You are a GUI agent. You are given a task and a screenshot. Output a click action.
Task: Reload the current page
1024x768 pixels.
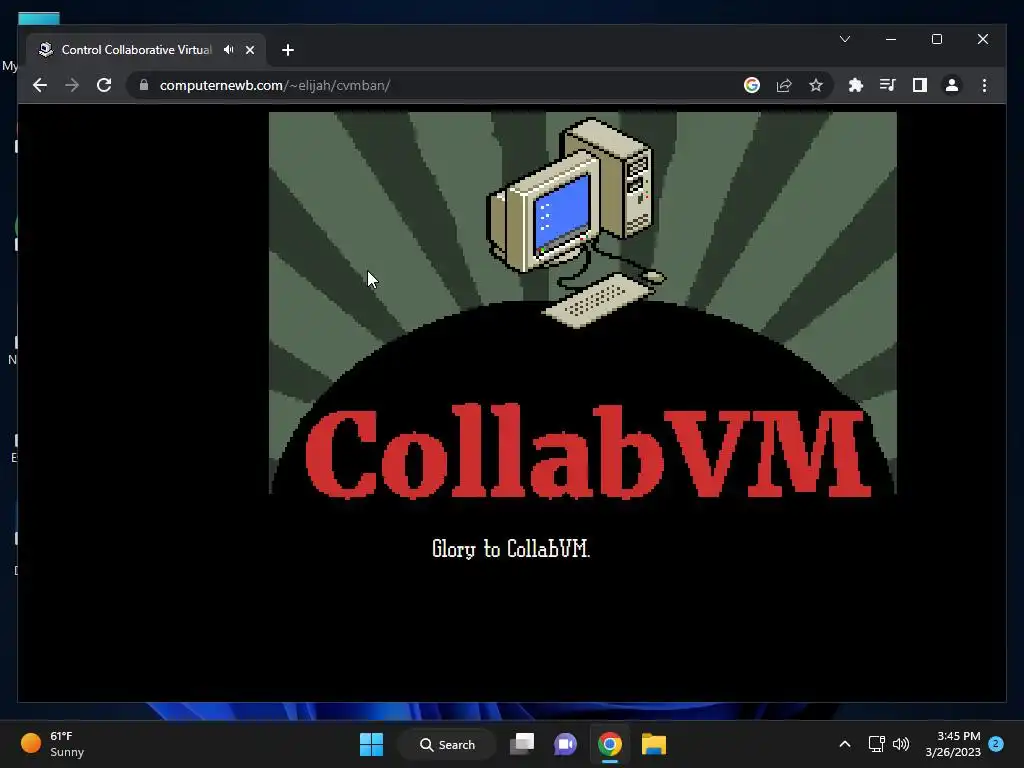(104, 86)
